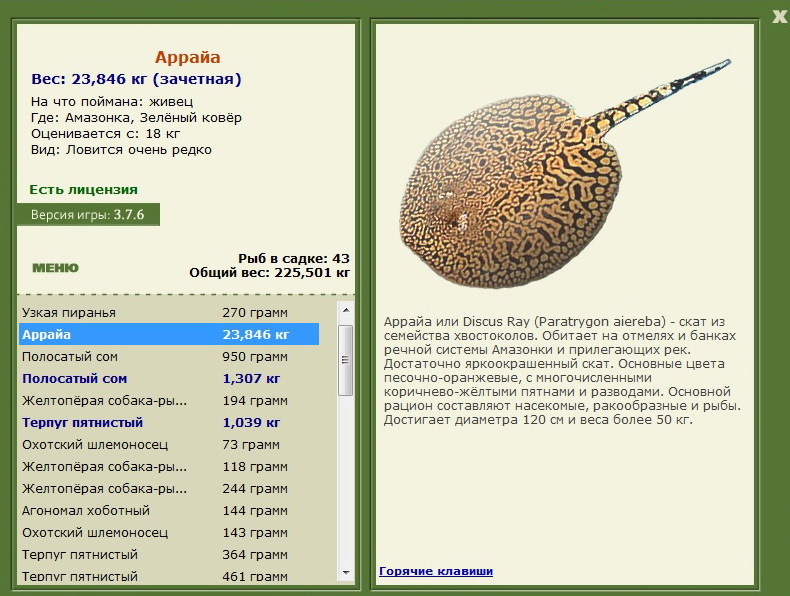The image size is (790, 596).
Task: Select Терпуг пятнистый 364 грамм entry
Action: (x=169, y=555)
